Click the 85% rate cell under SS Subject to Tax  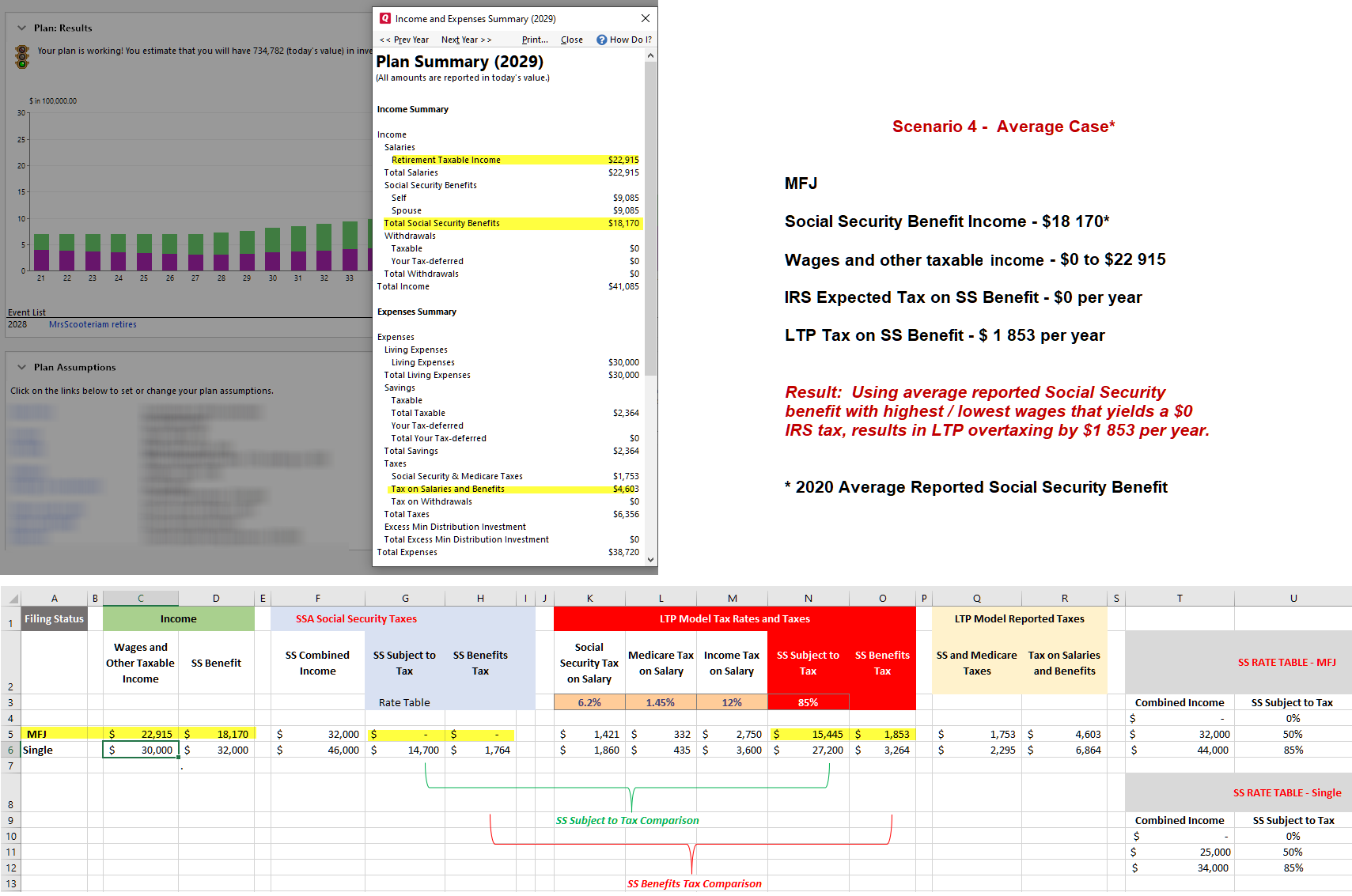[808, 702]
